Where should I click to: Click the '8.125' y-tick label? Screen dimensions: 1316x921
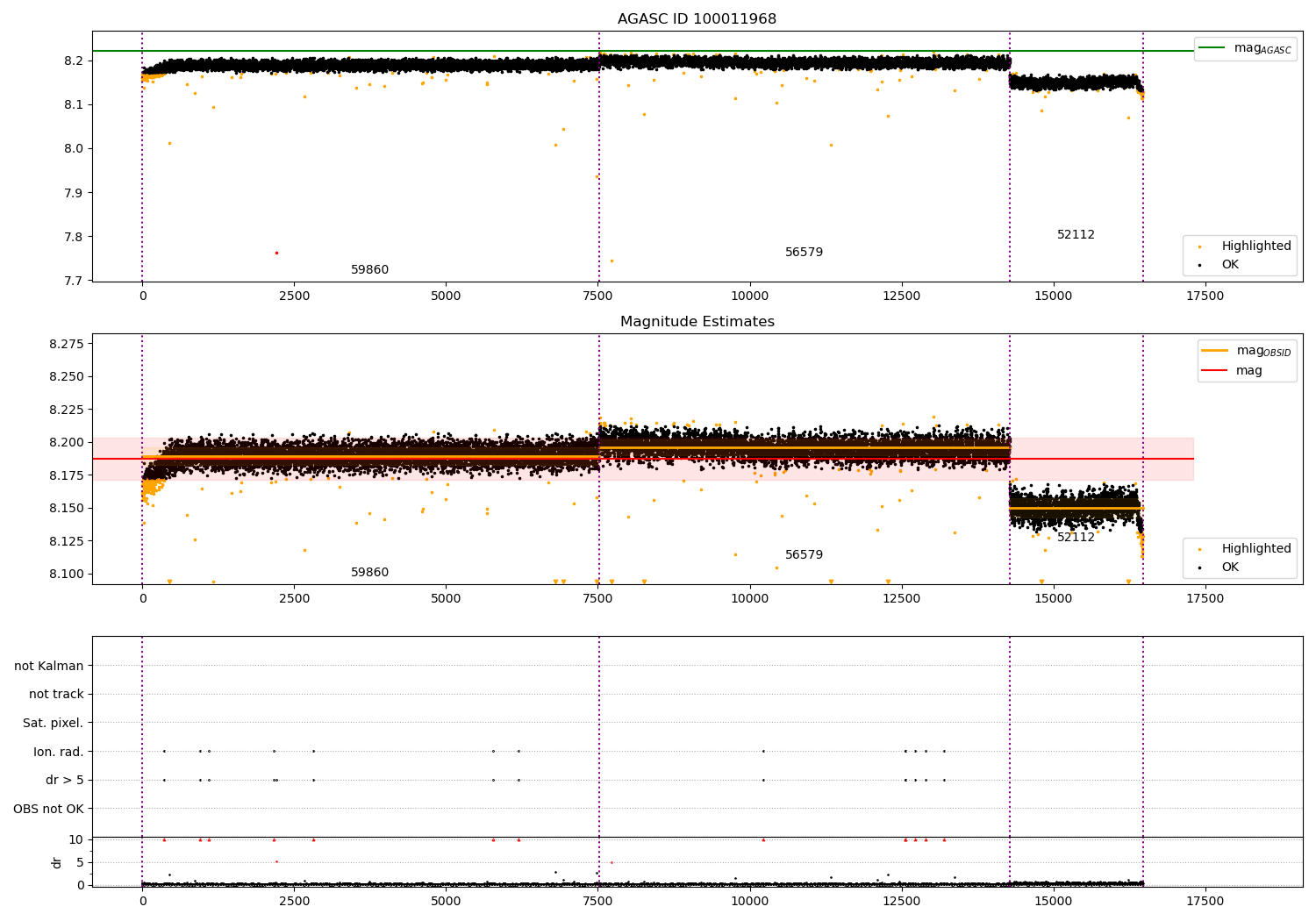point(67,541)
